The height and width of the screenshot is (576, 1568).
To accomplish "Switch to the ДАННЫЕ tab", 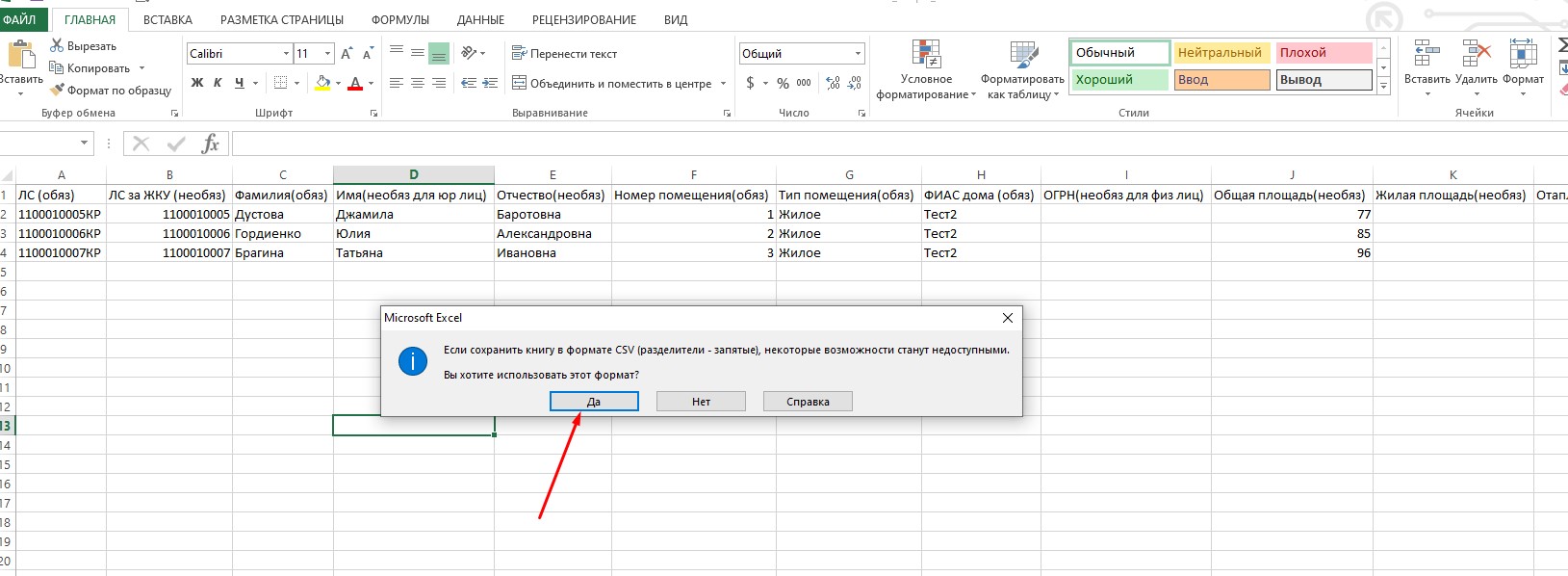I will tap(480, 19).
